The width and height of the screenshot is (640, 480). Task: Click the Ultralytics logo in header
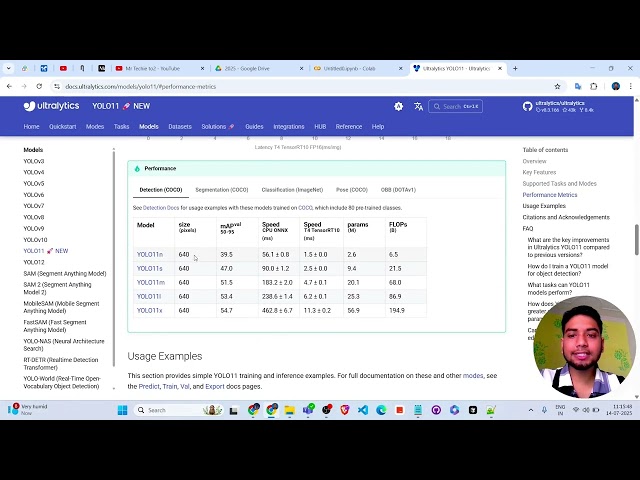click(x=51, y=106)
